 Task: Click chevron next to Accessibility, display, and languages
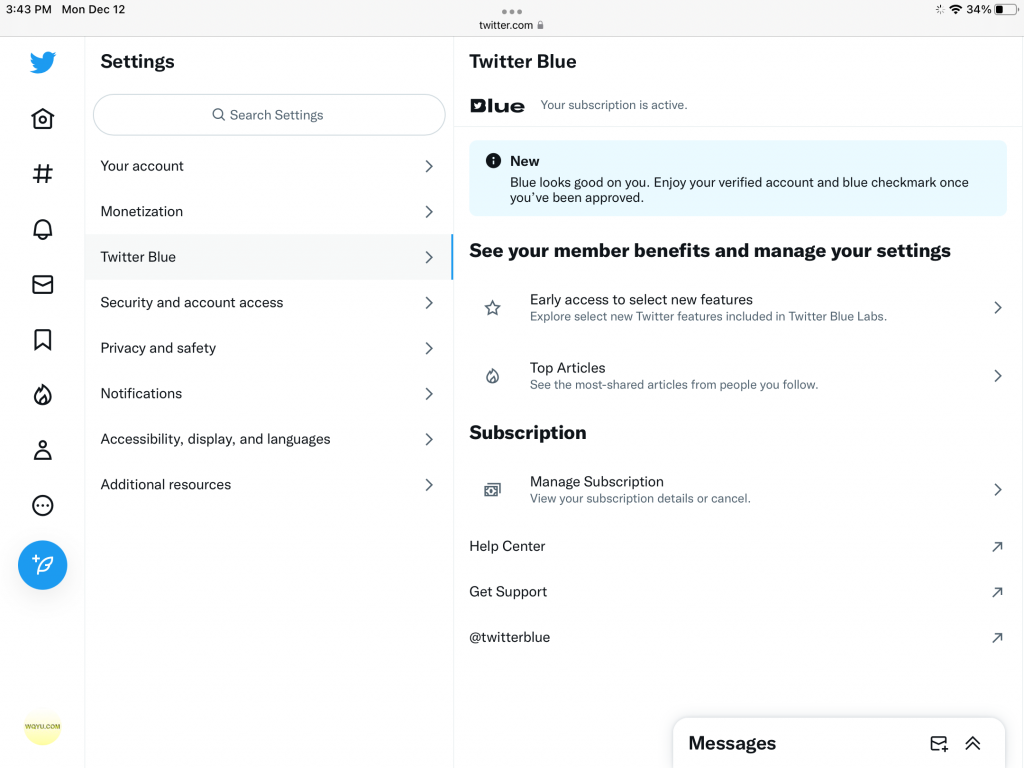tap(429, 440)
